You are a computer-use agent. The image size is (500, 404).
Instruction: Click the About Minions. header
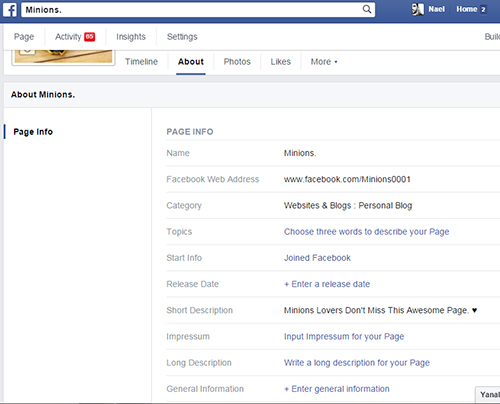click(43, 95)
